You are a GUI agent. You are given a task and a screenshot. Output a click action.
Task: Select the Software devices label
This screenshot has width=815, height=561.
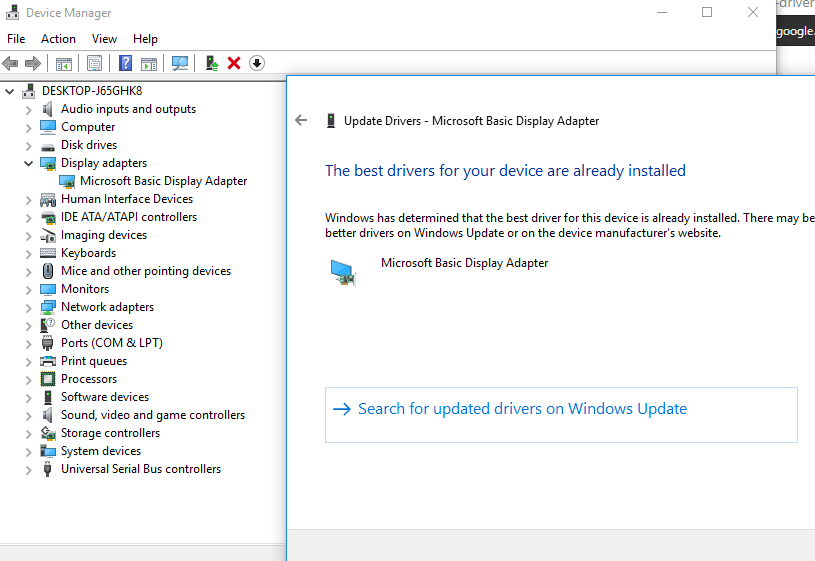105,397
